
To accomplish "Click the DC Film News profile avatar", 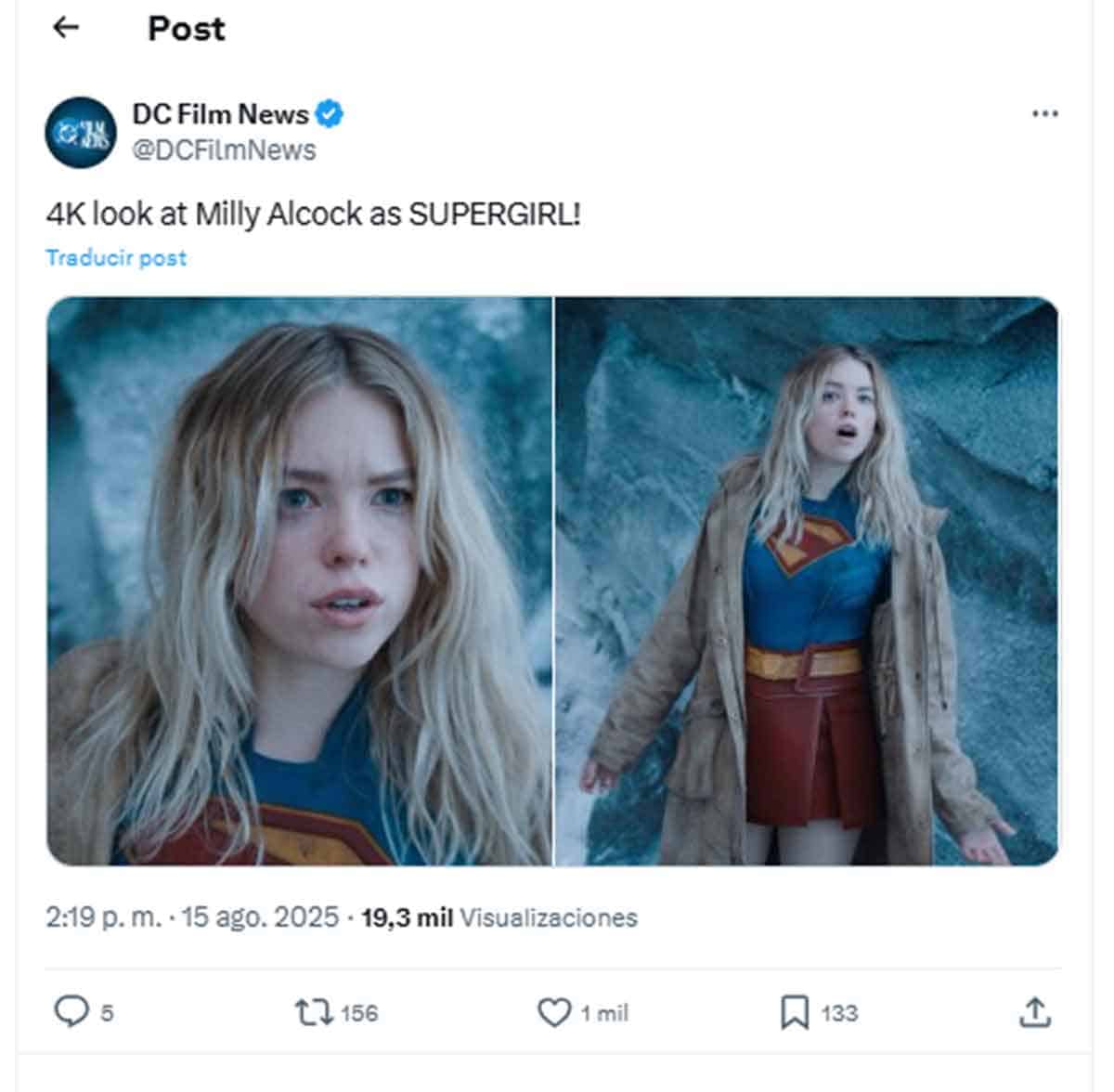I will (83, 132).
